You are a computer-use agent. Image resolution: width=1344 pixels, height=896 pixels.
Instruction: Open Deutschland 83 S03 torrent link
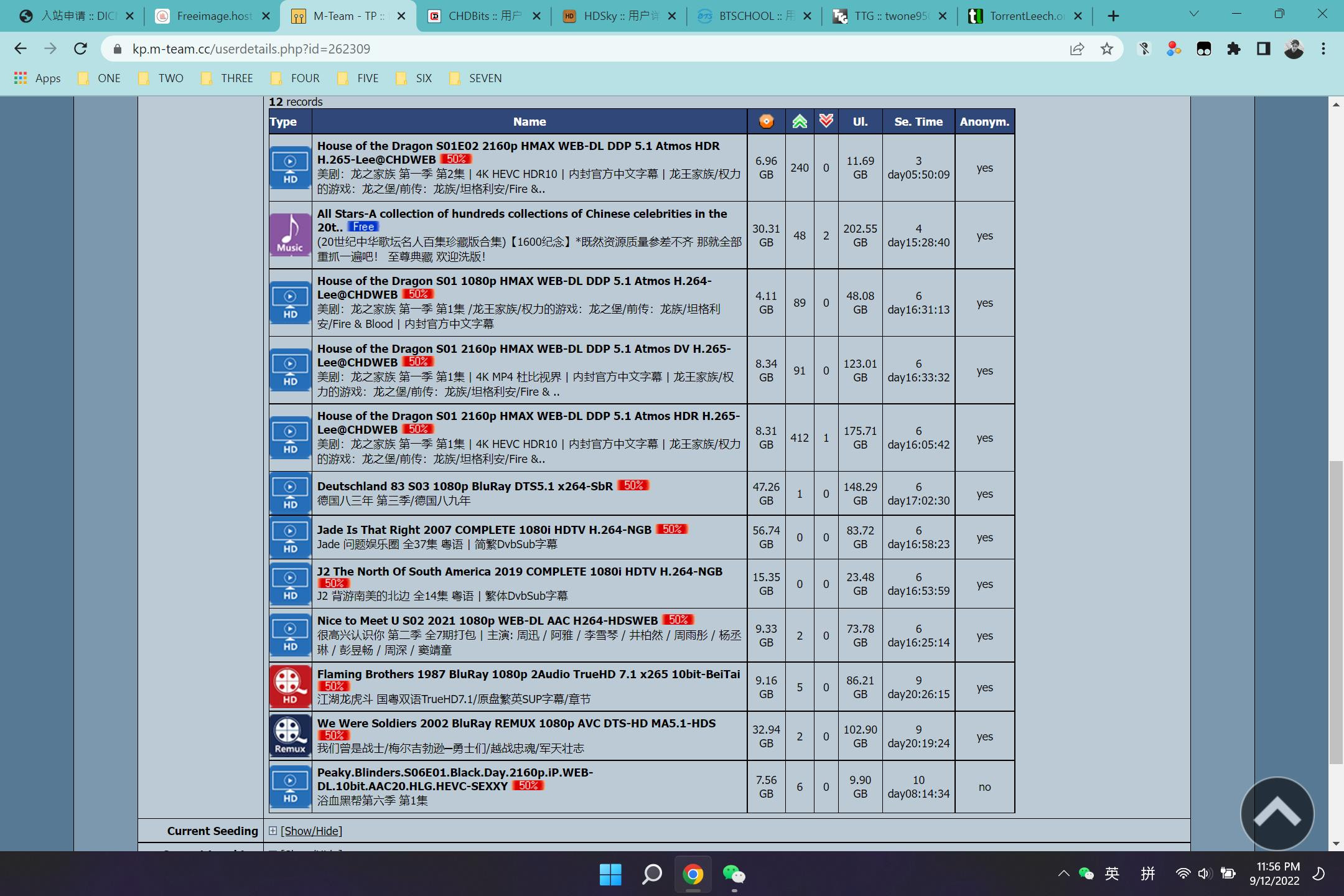tap(465, 486)
